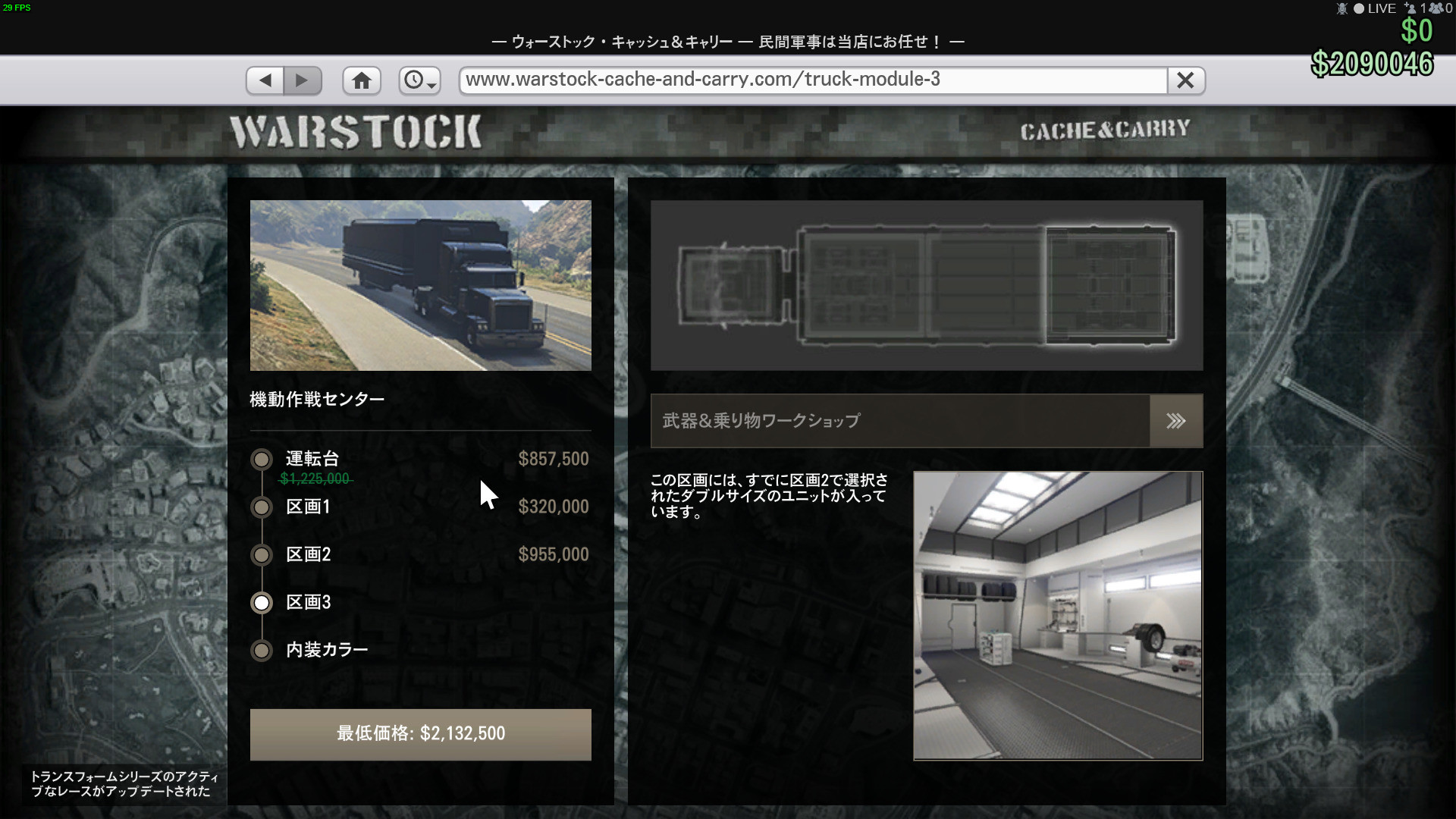1456x819 pixels.
Task: Click the LIVE status indicator
Action: click(x=1376, y=8)
